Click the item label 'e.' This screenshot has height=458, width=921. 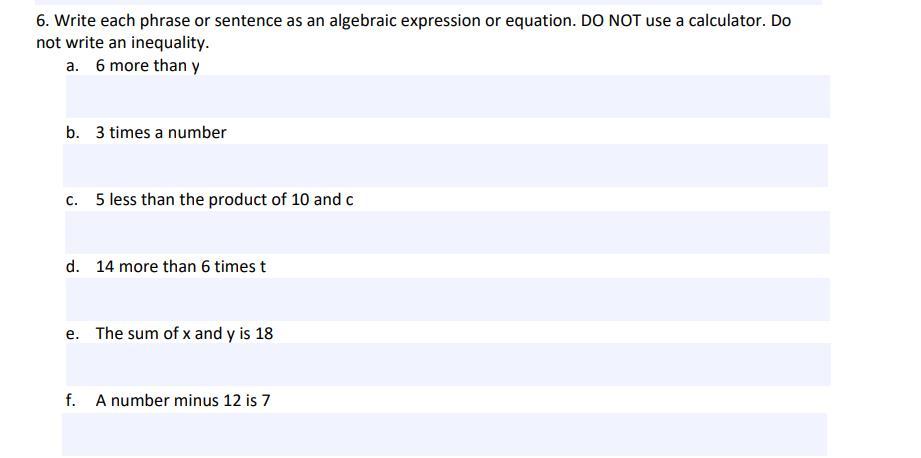click(72, 334)
